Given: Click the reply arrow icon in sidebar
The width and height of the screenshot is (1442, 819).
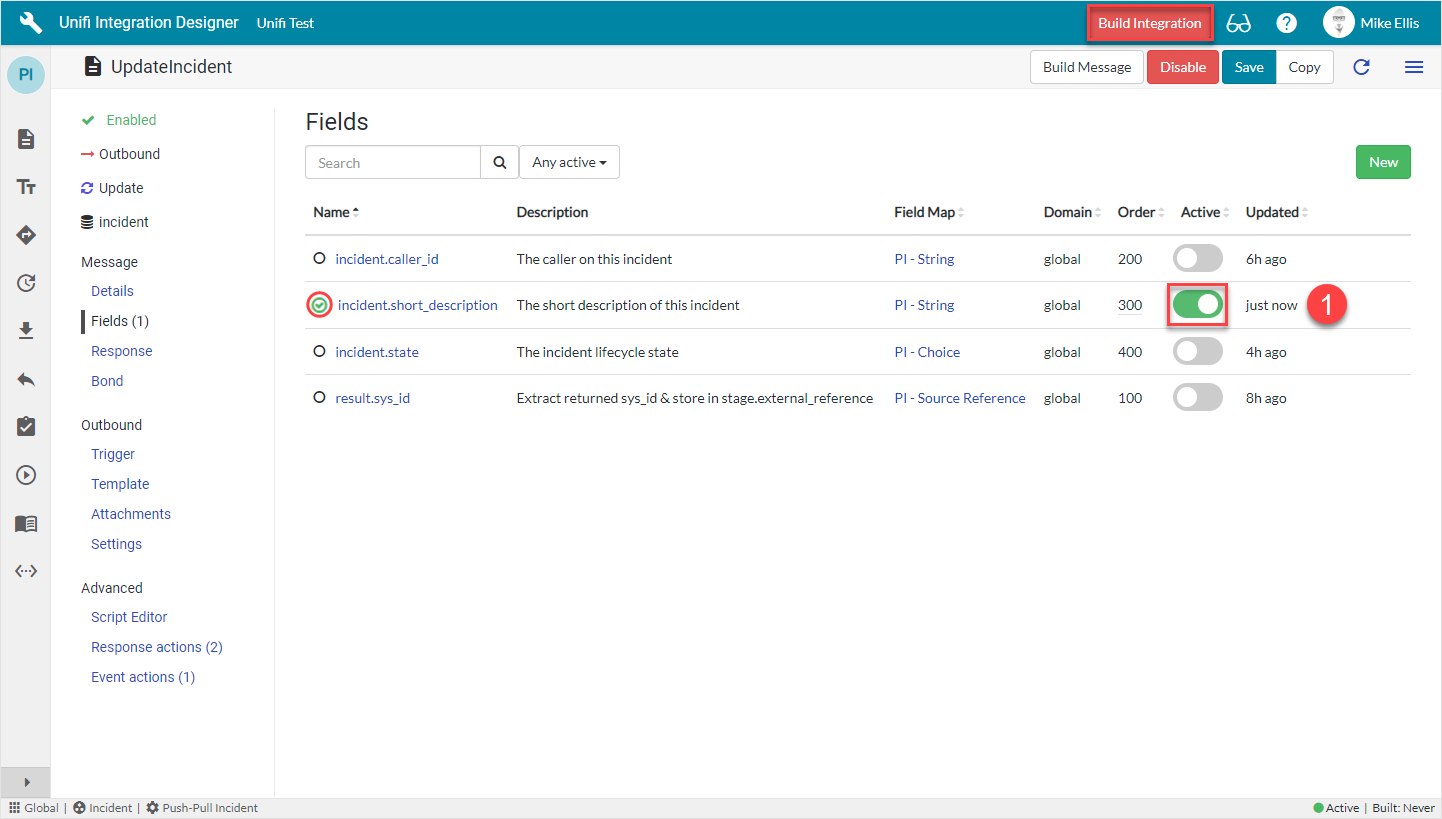Looking at the screenshot, I should 26,379.
